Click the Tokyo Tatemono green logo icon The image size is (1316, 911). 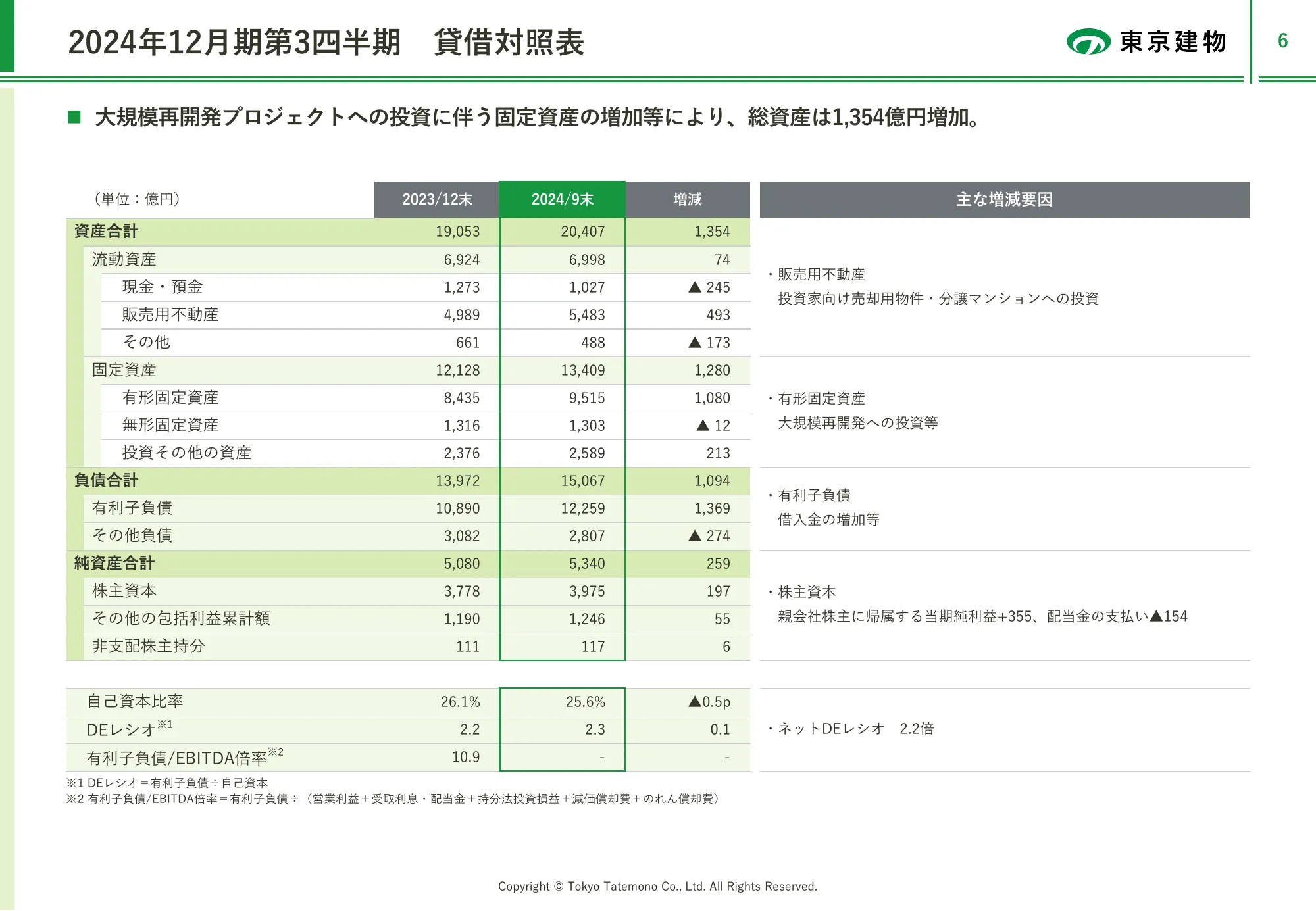point(1088,41)
